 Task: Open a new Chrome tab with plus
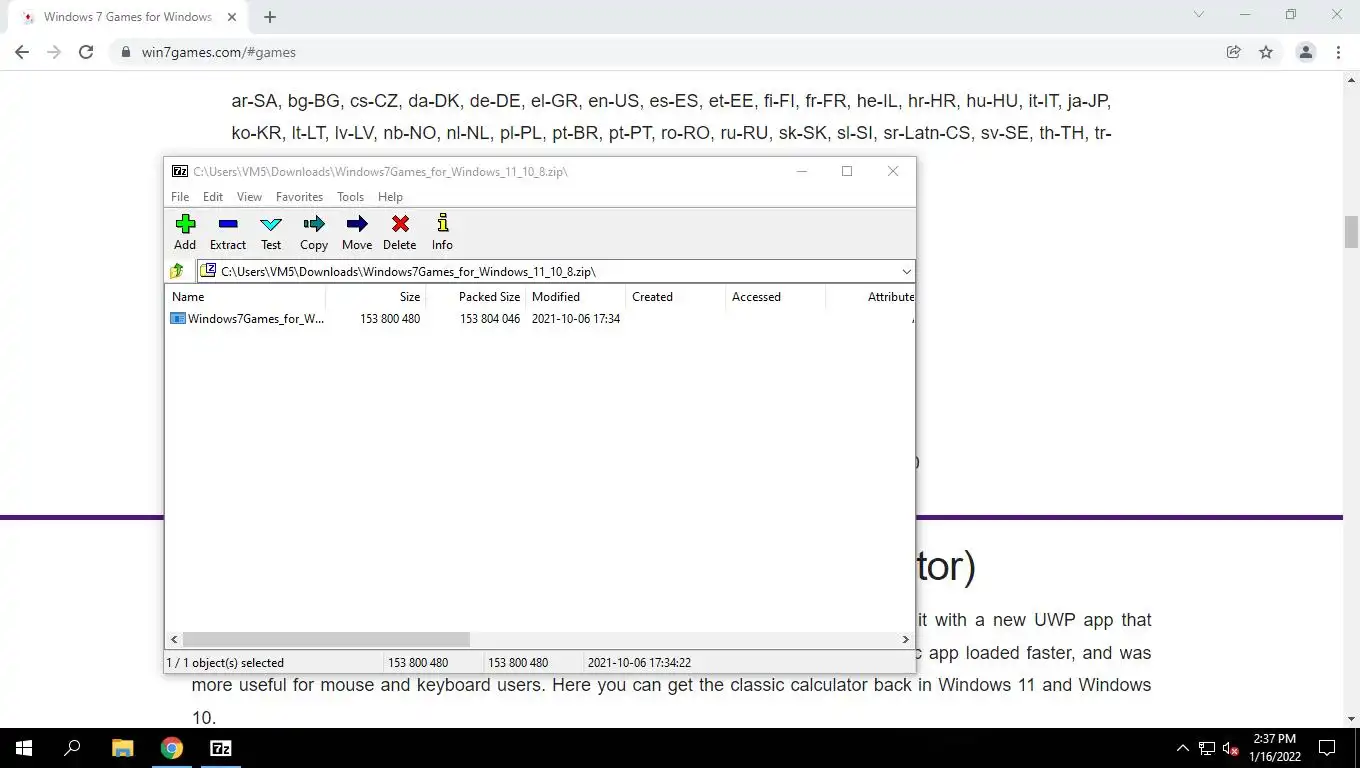click(270, 17)
